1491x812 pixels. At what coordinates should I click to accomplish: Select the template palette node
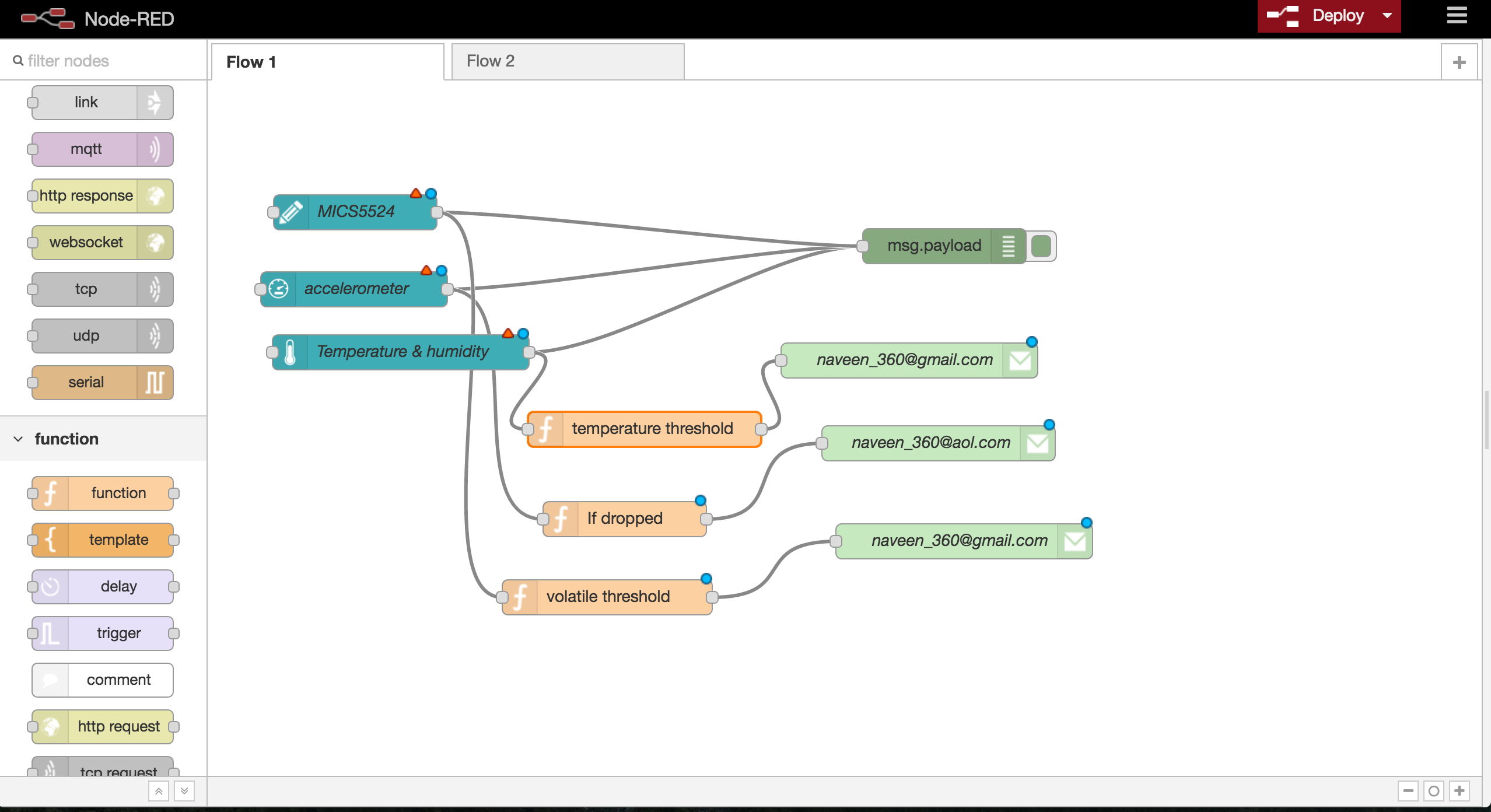(x=103, y=540)
